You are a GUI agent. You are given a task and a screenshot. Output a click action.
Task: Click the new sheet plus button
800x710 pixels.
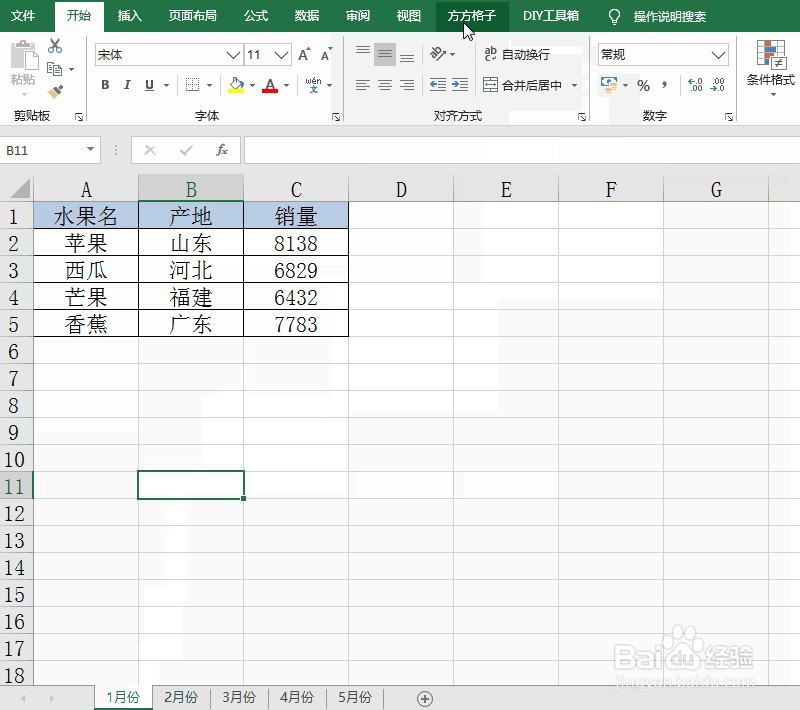[426, 697]
